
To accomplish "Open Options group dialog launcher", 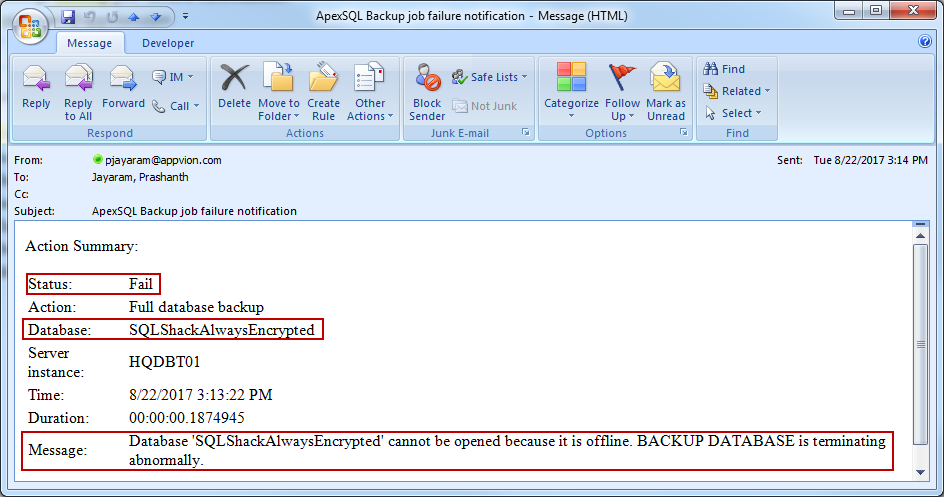I will (x=684, y=132).
